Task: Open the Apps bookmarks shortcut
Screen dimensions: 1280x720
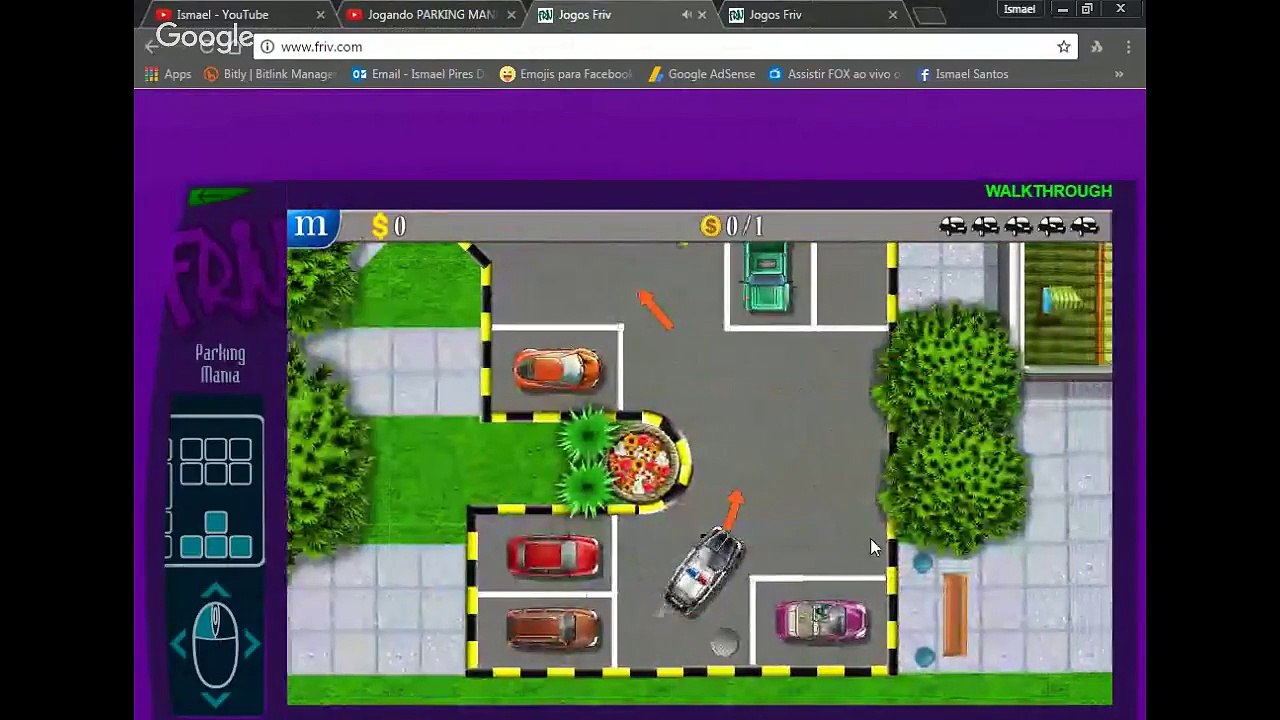Action: 168,74
